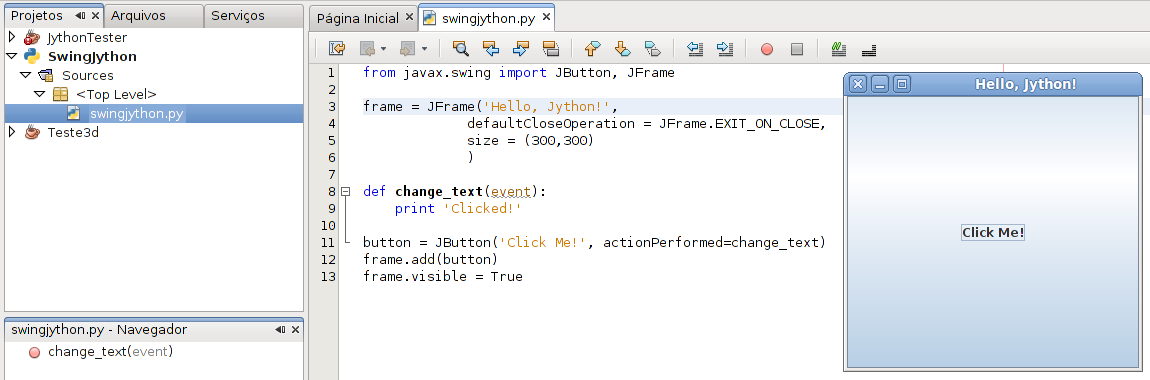The height and width of the screenshot is (380, 1150).
Task: Click Find Next Occurrence icon
Action: [521, 49]
